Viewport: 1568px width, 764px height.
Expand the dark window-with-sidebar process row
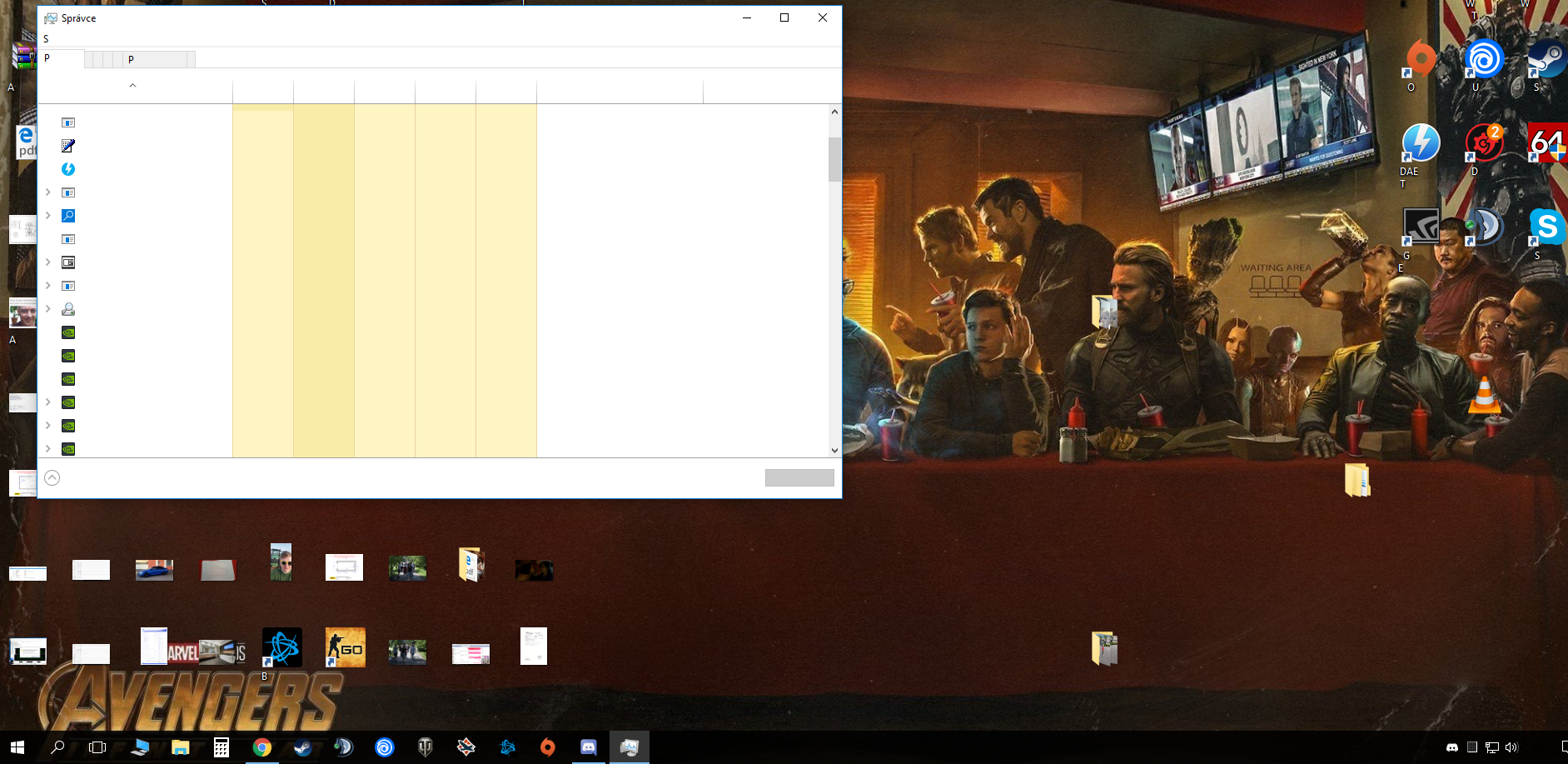click(x=48, y=262)
